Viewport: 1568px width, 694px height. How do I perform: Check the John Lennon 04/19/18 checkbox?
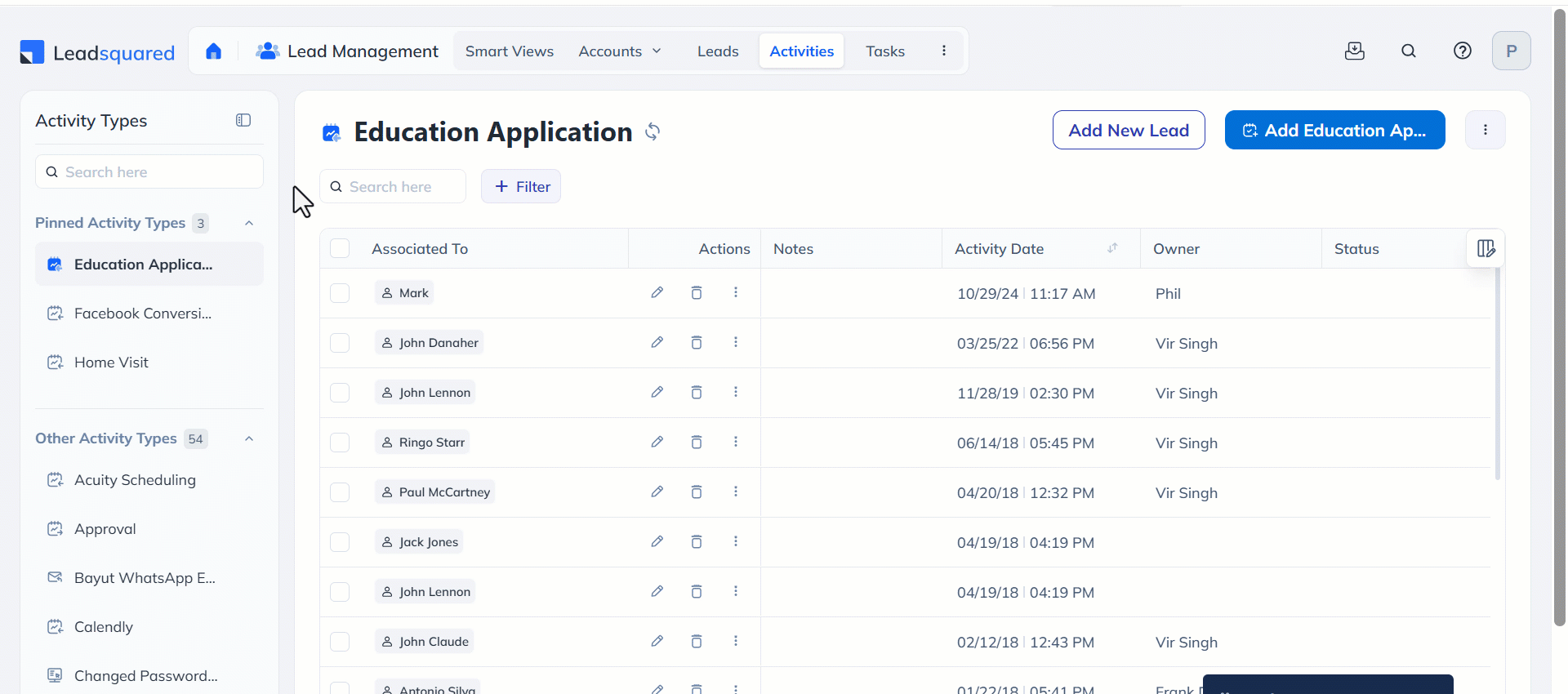point(340,592)
